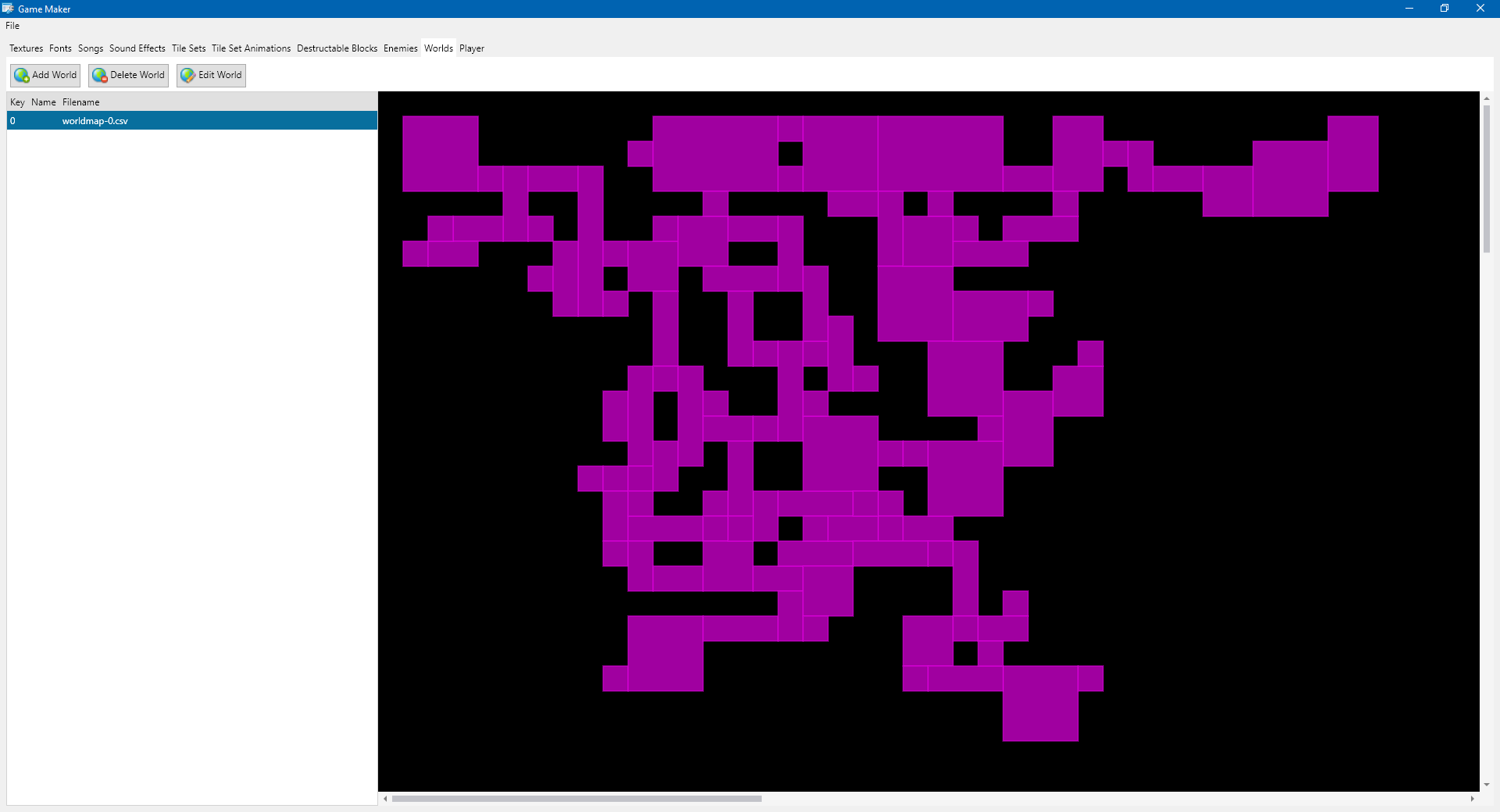Click the horizontal scrollbar thumb under the map

(577, 799)
